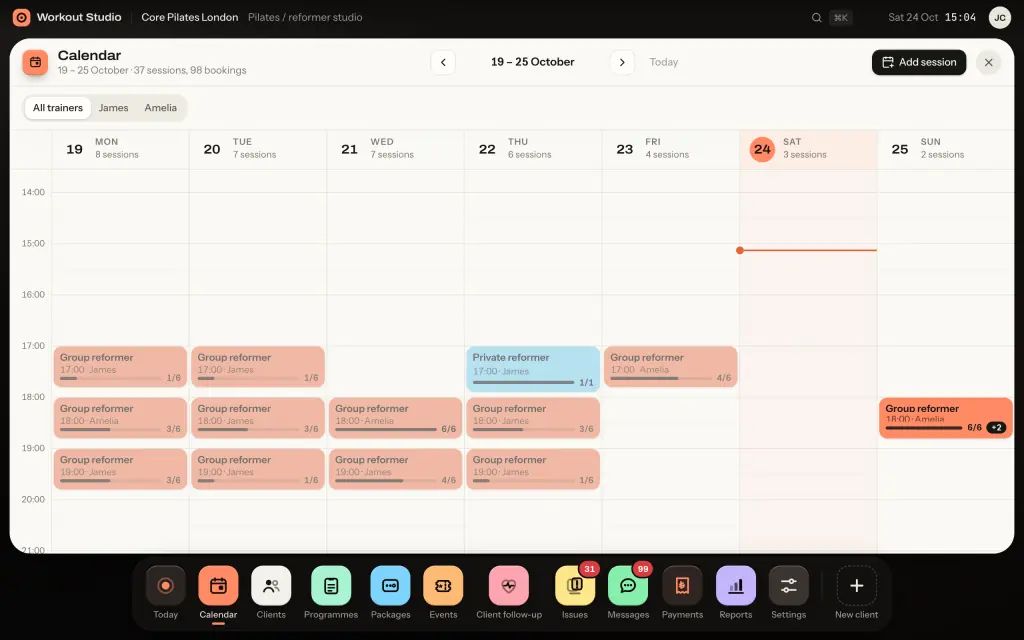Select Thursday 22 day header
This screenshot has width=1024, height=640.
pos(533,149)
